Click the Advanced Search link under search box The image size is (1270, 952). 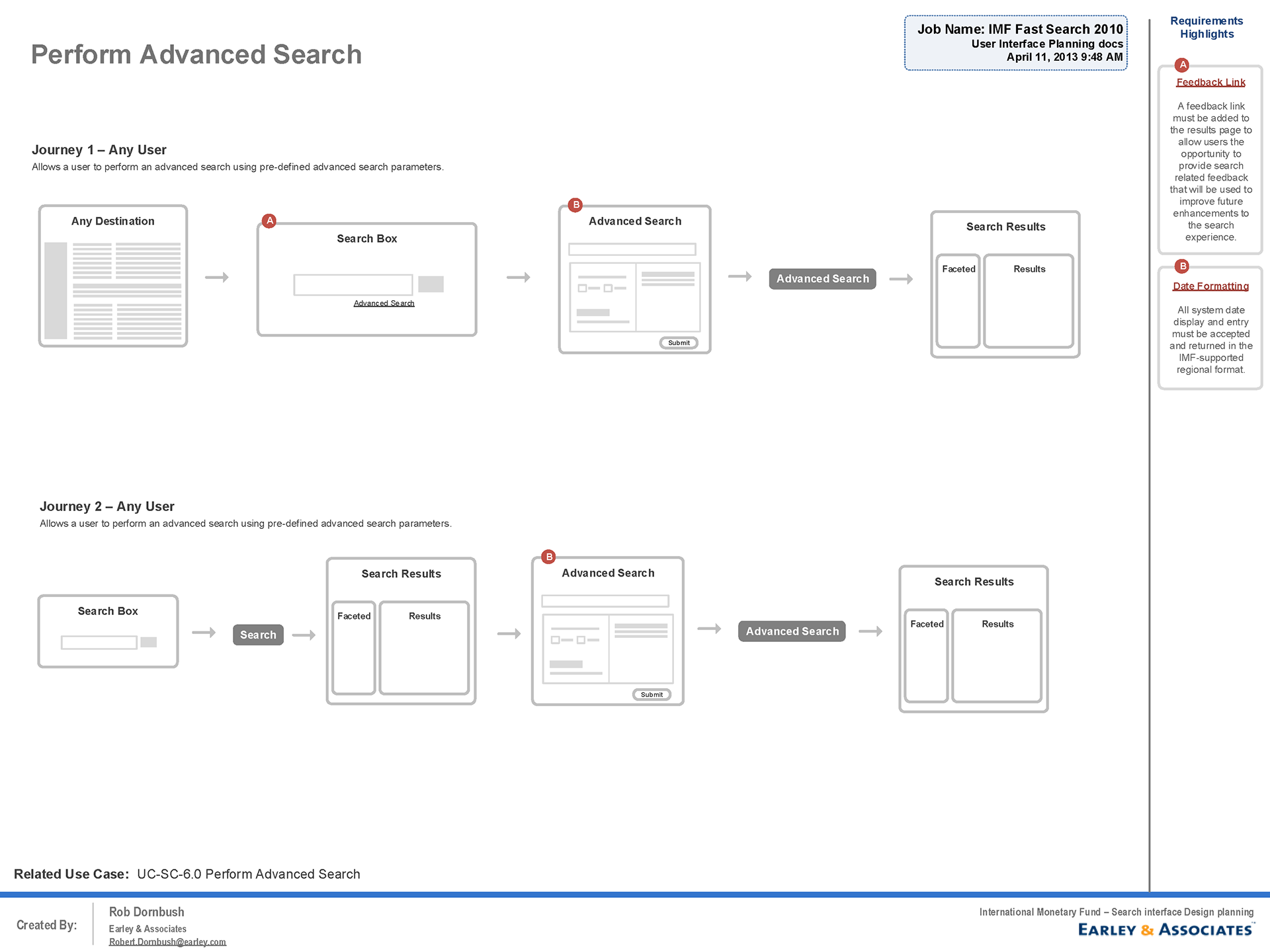click(384, 303)
